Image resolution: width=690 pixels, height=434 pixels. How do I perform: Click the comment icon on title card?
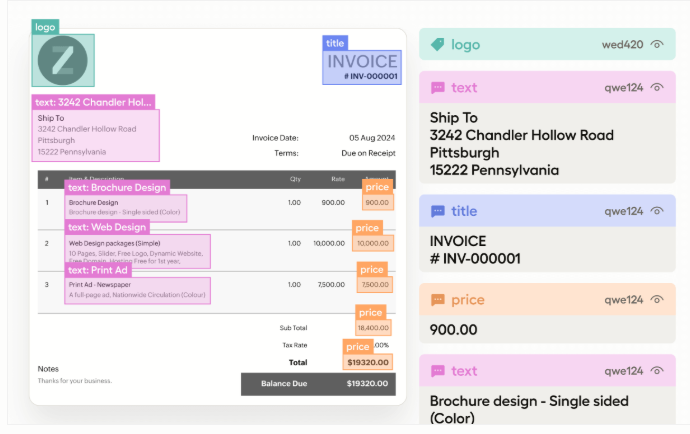coord(437,211)
